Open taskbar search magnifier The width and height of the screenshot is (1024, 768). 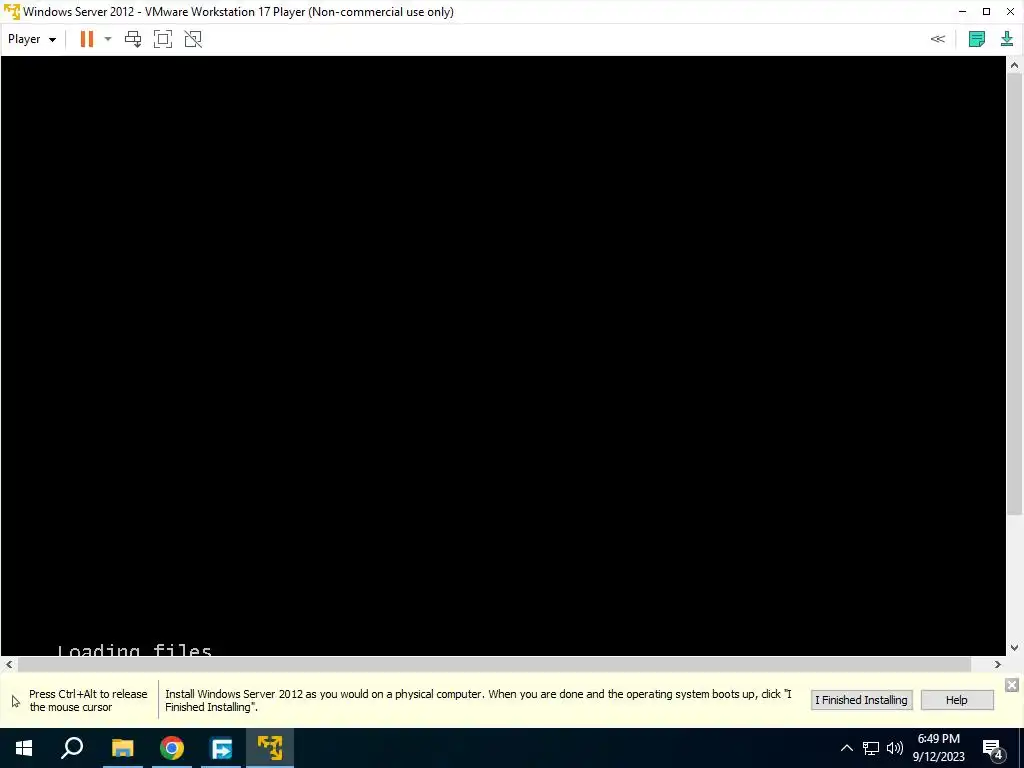tap(72, 748)
